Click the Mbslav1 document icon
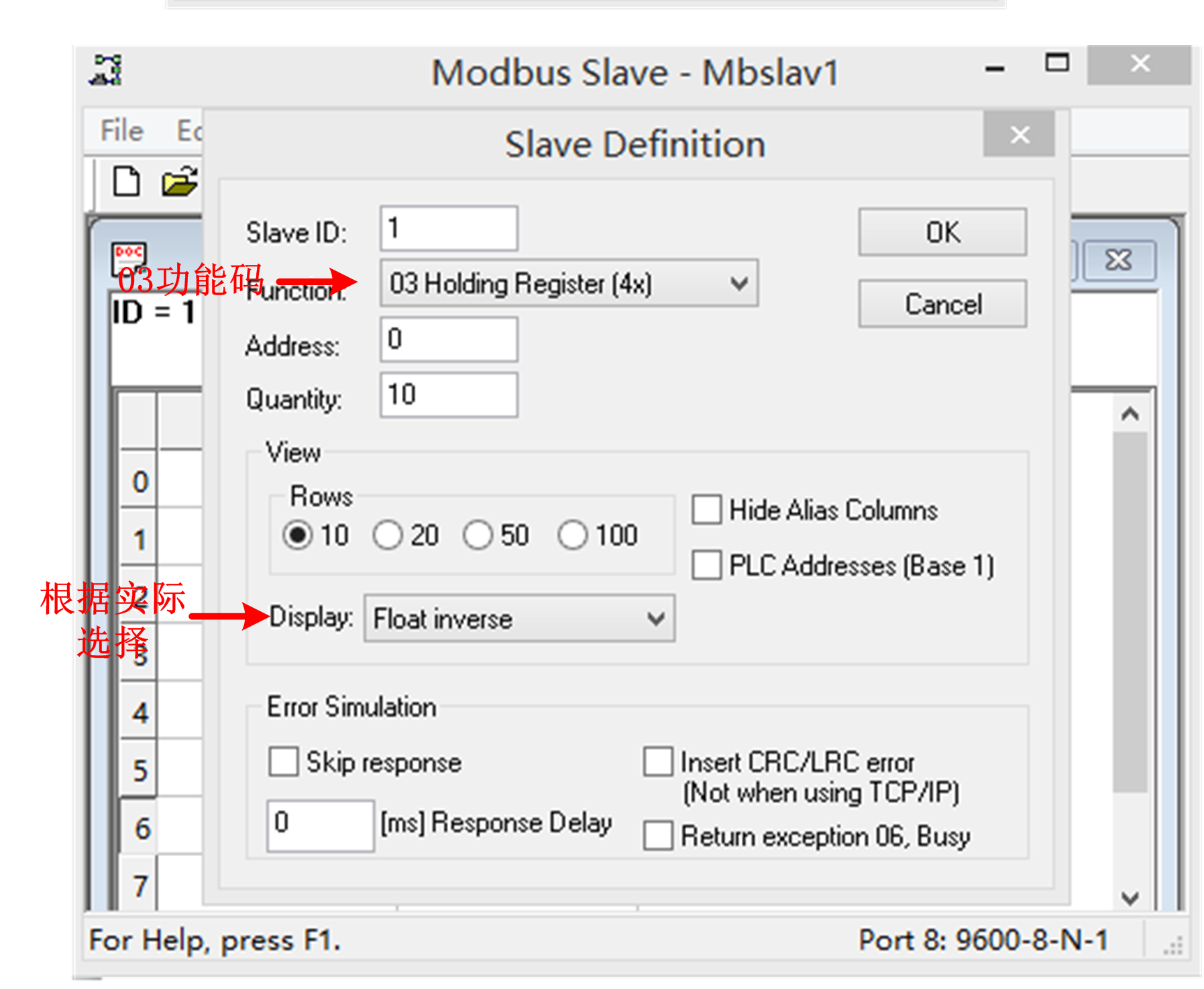The image size is (1204, 989). pos(128,256)
